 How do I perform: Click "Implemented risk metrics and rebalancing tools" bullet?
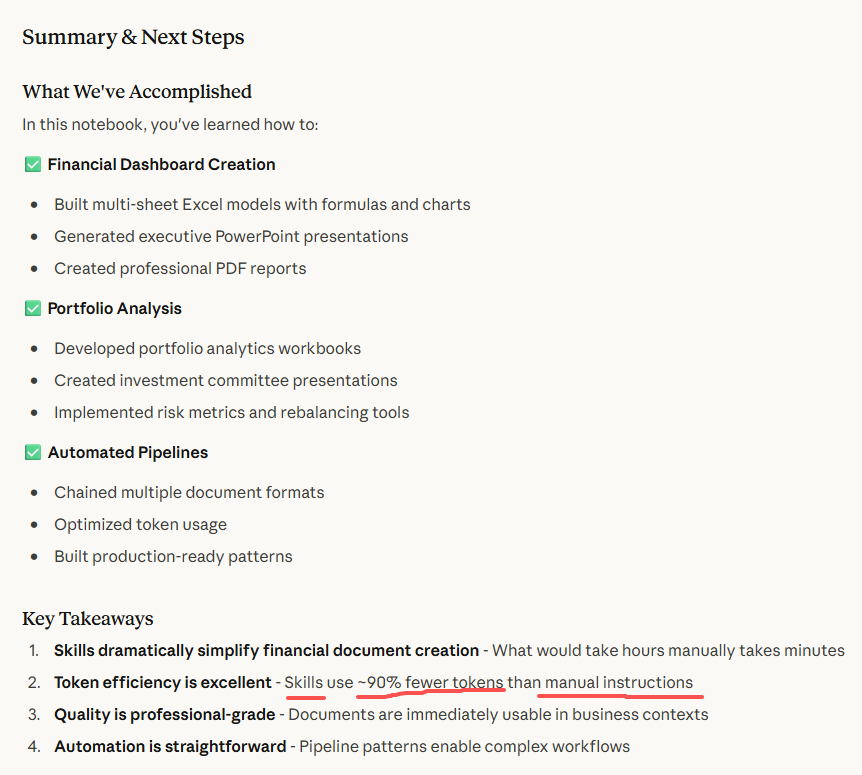coord(231,412)
